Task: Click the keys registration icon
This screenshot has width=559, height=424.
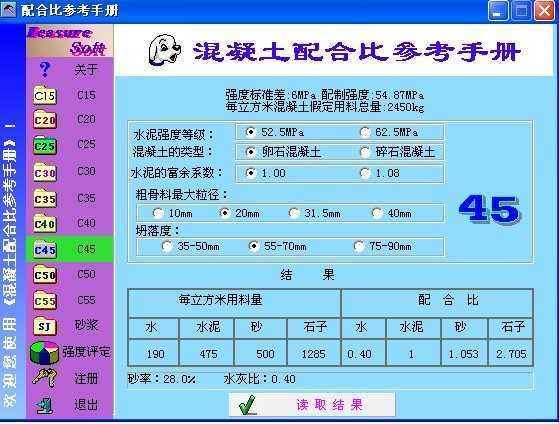Action: 44,377
